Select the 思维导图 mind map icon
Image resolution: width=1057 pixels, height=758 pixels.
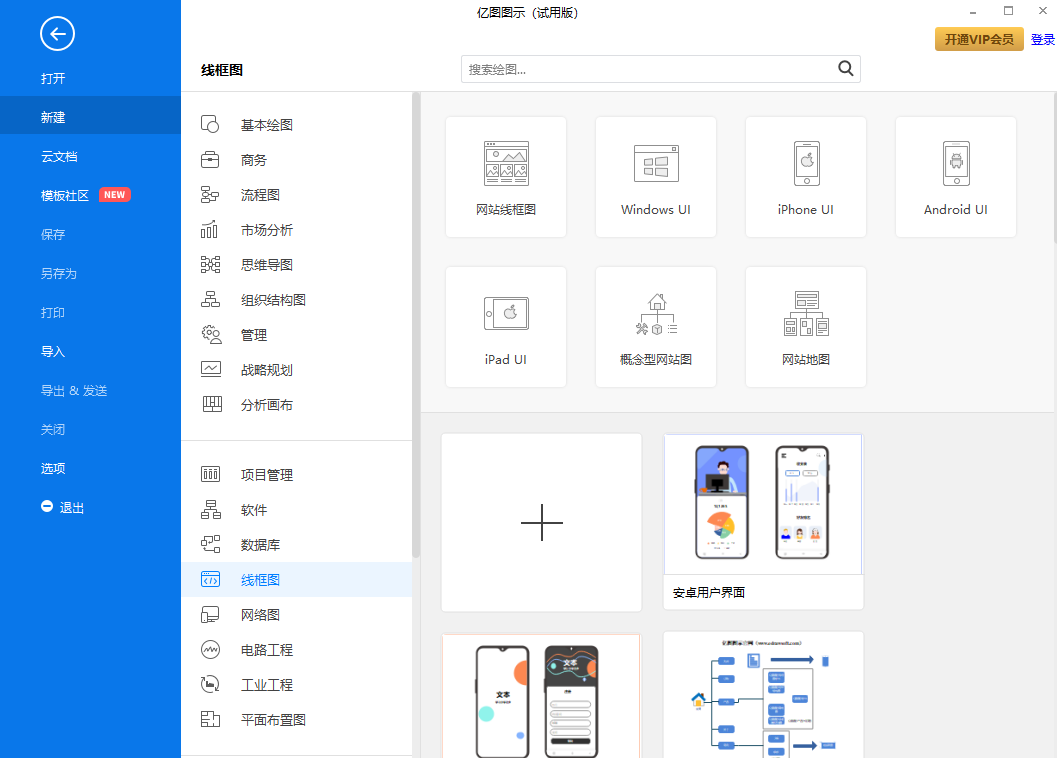click(210, 264)
